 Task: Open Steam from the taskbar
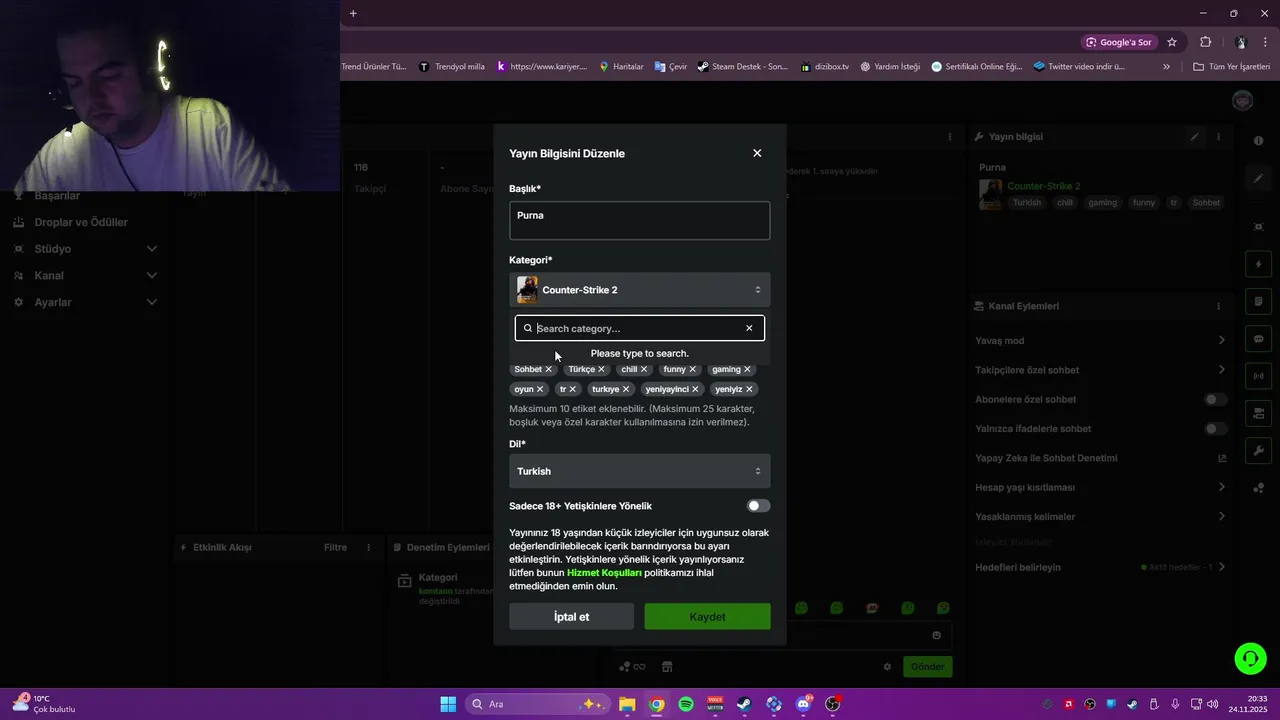click(744, 704)
